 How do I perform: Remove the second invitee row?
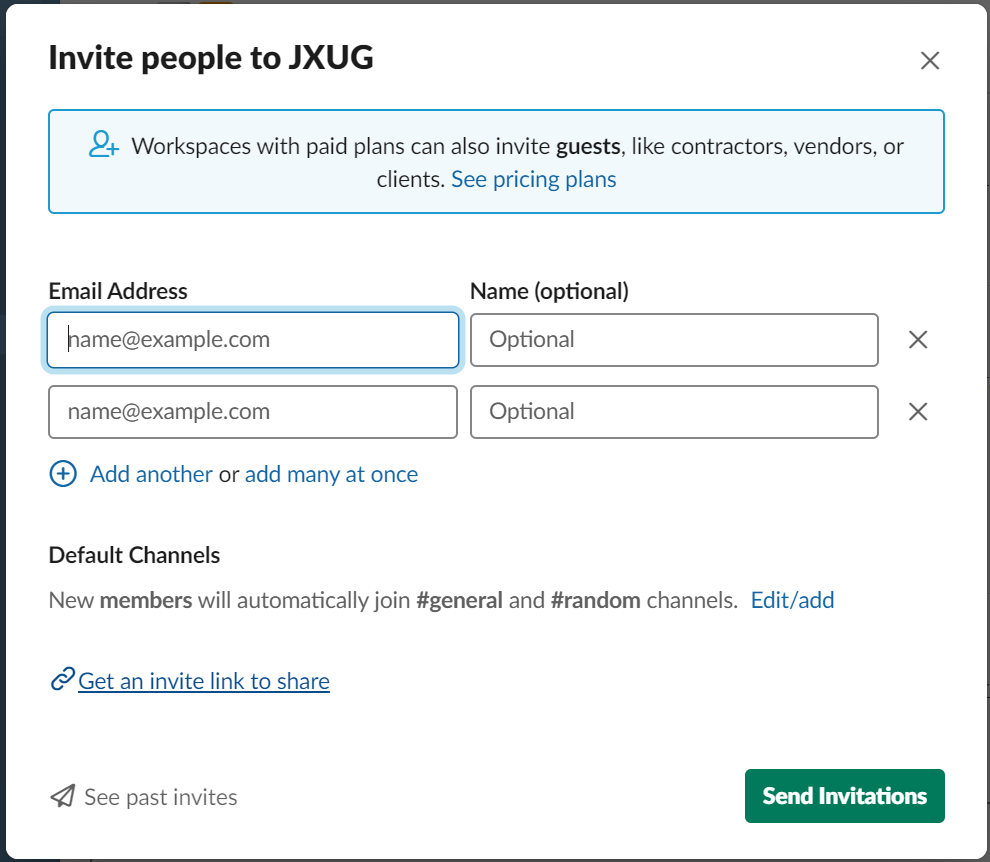pos(917,412)
